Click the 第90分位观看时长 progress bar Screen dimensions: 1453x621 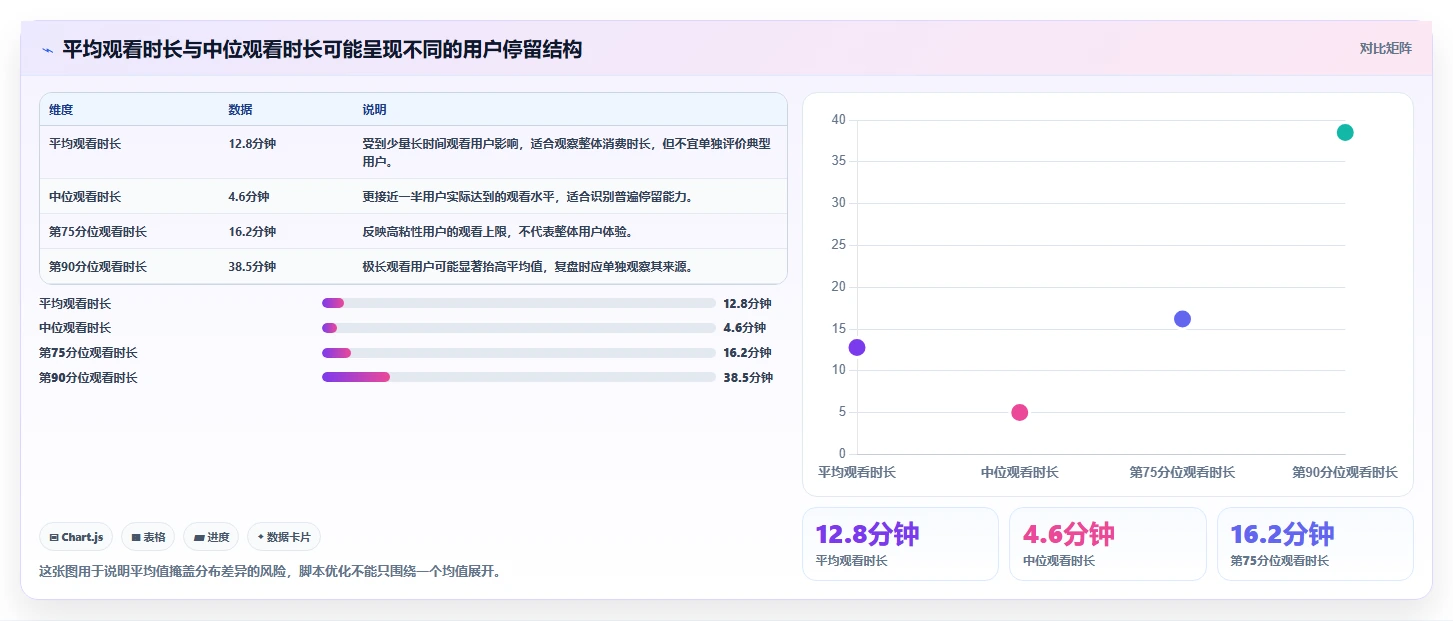tap(518, 377)
